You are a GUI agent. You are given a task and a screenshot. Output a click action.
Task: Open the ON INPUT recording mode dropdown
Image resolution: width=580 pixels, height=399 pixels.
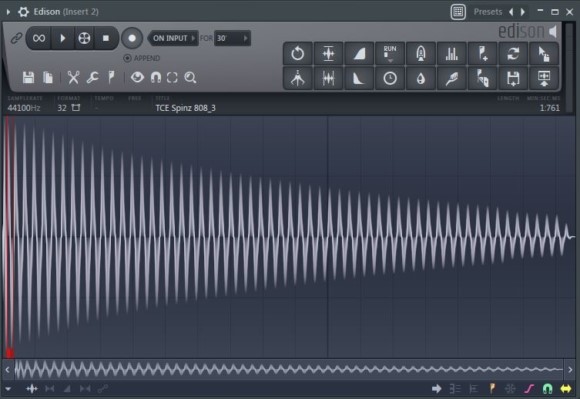click(x=173, y=38)
